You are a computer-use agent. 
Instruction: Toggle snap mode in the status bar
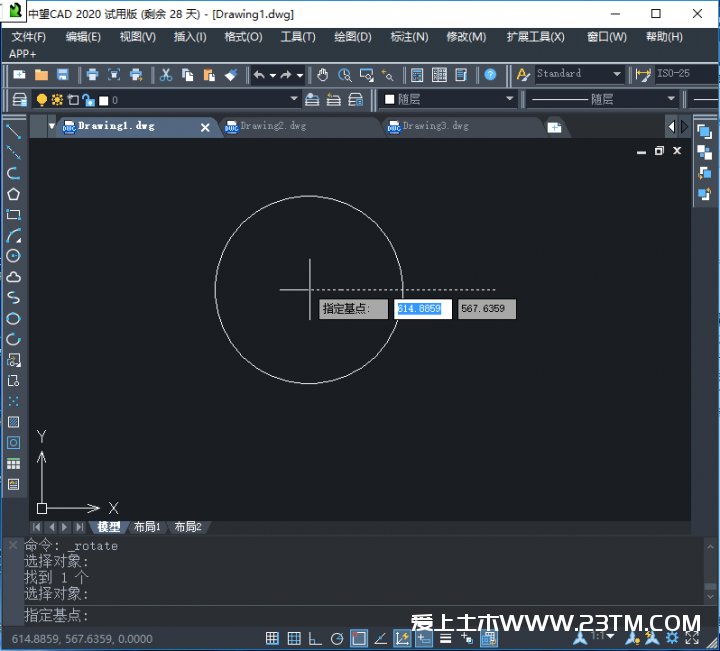click(272, 638)
